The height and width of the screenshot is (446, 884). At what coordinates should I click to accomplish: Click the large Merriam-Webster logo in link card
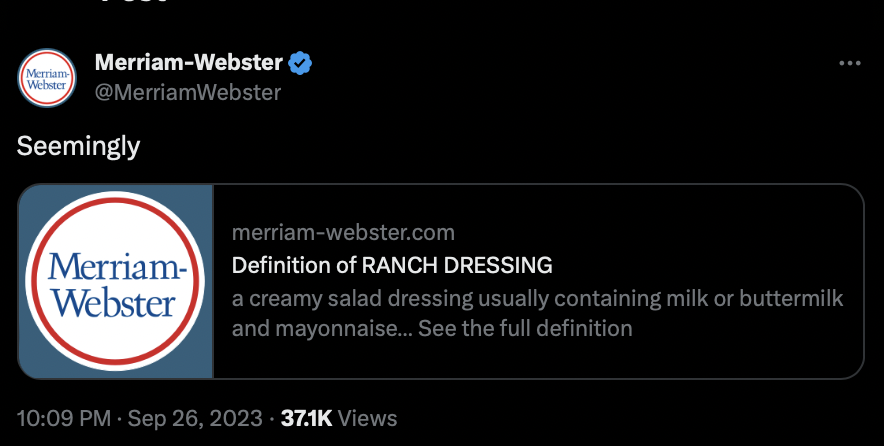115,281
